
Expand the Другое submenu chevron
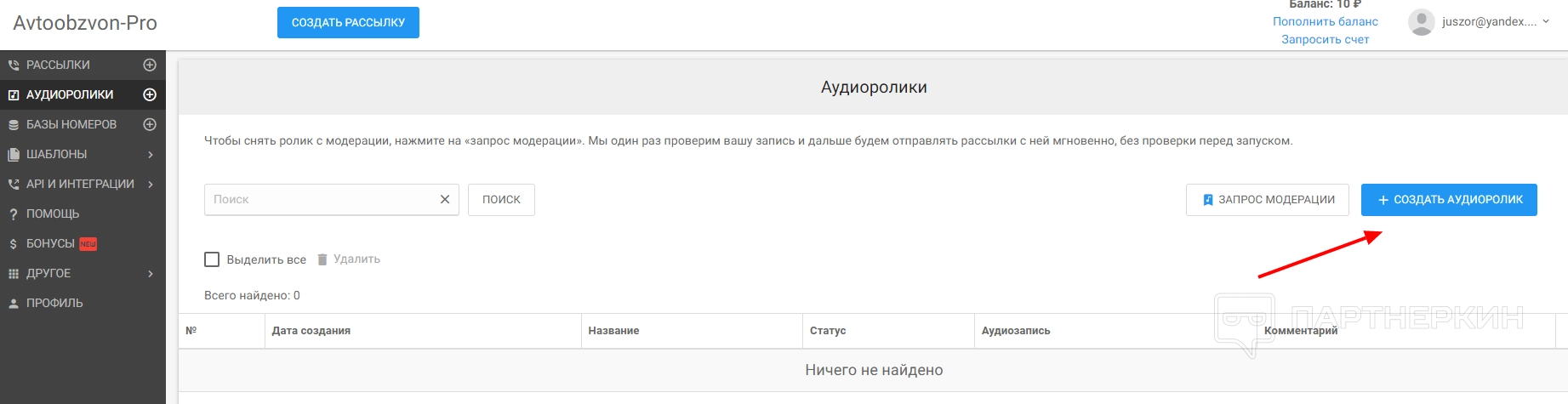(151, 274)
